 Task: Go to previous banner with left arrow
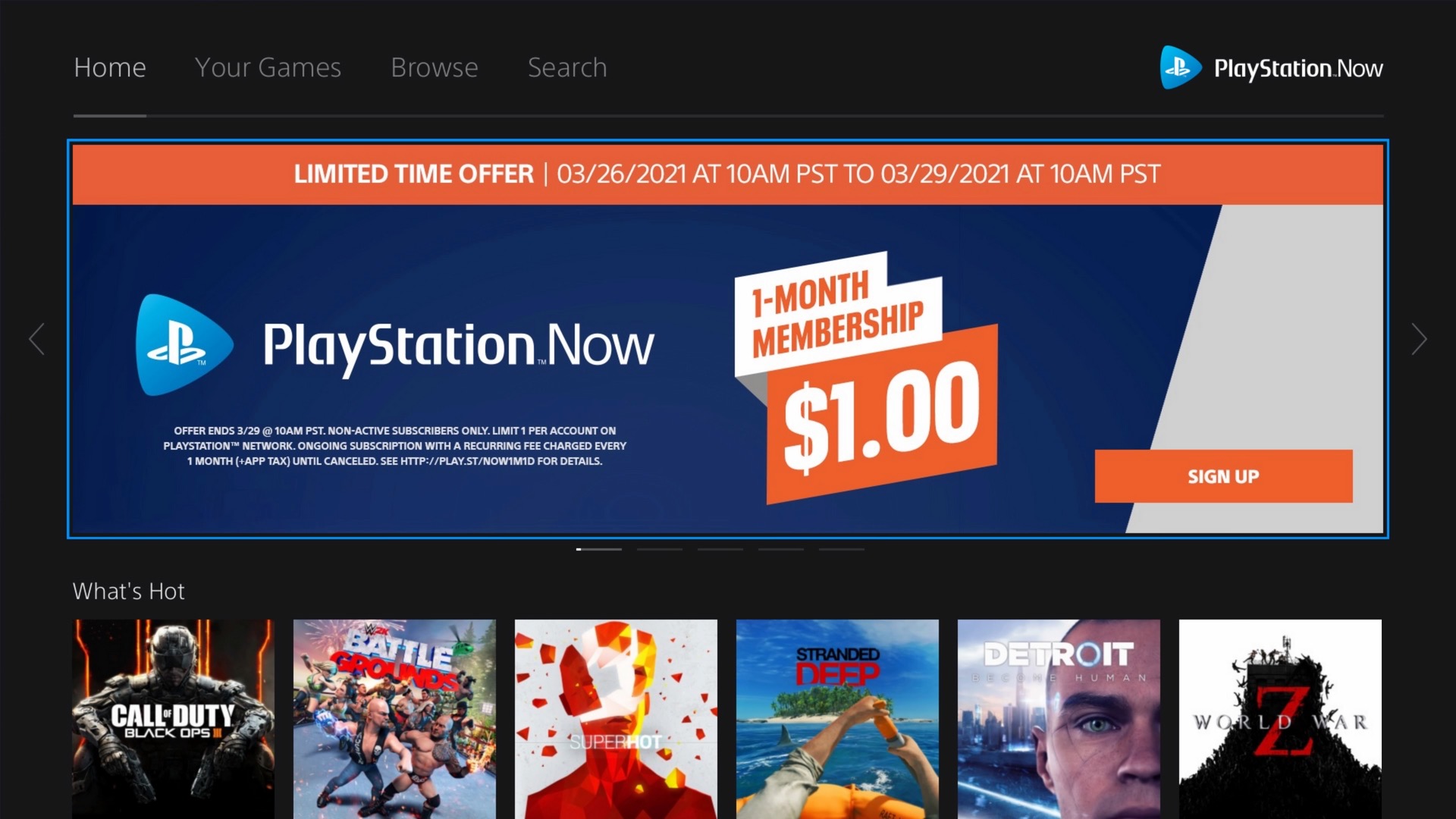pos(36,339)
